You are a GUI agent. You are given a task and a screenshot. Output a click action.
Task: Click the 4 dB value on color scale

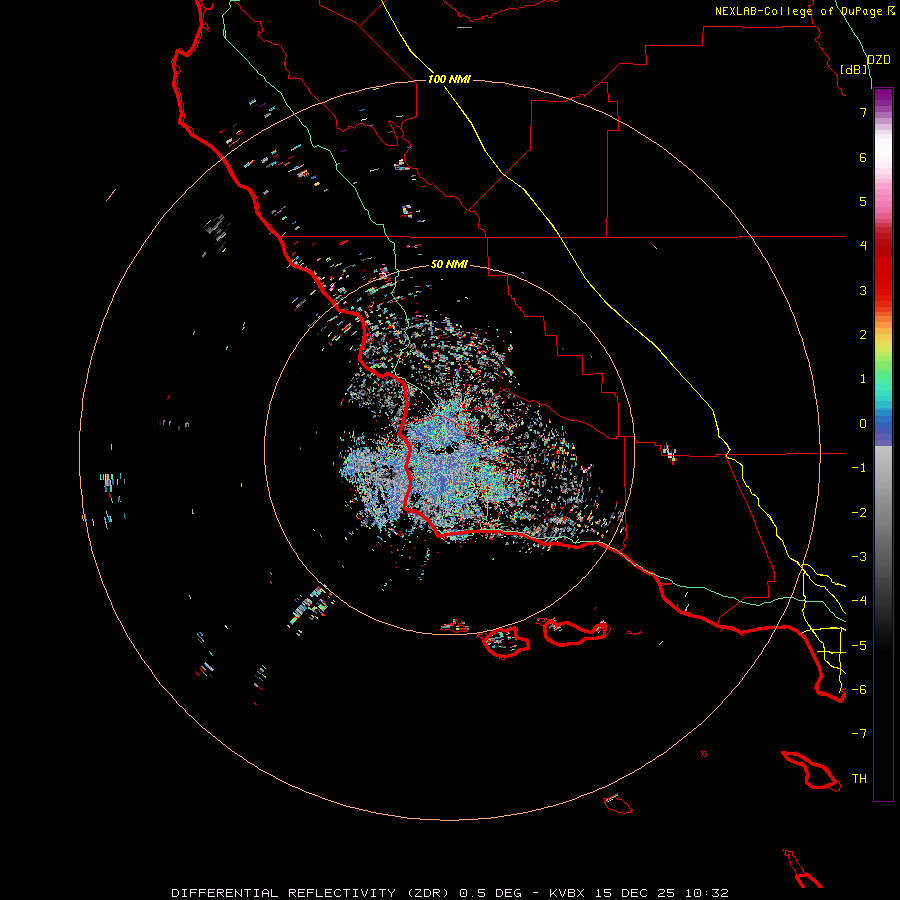click(863, 246)
